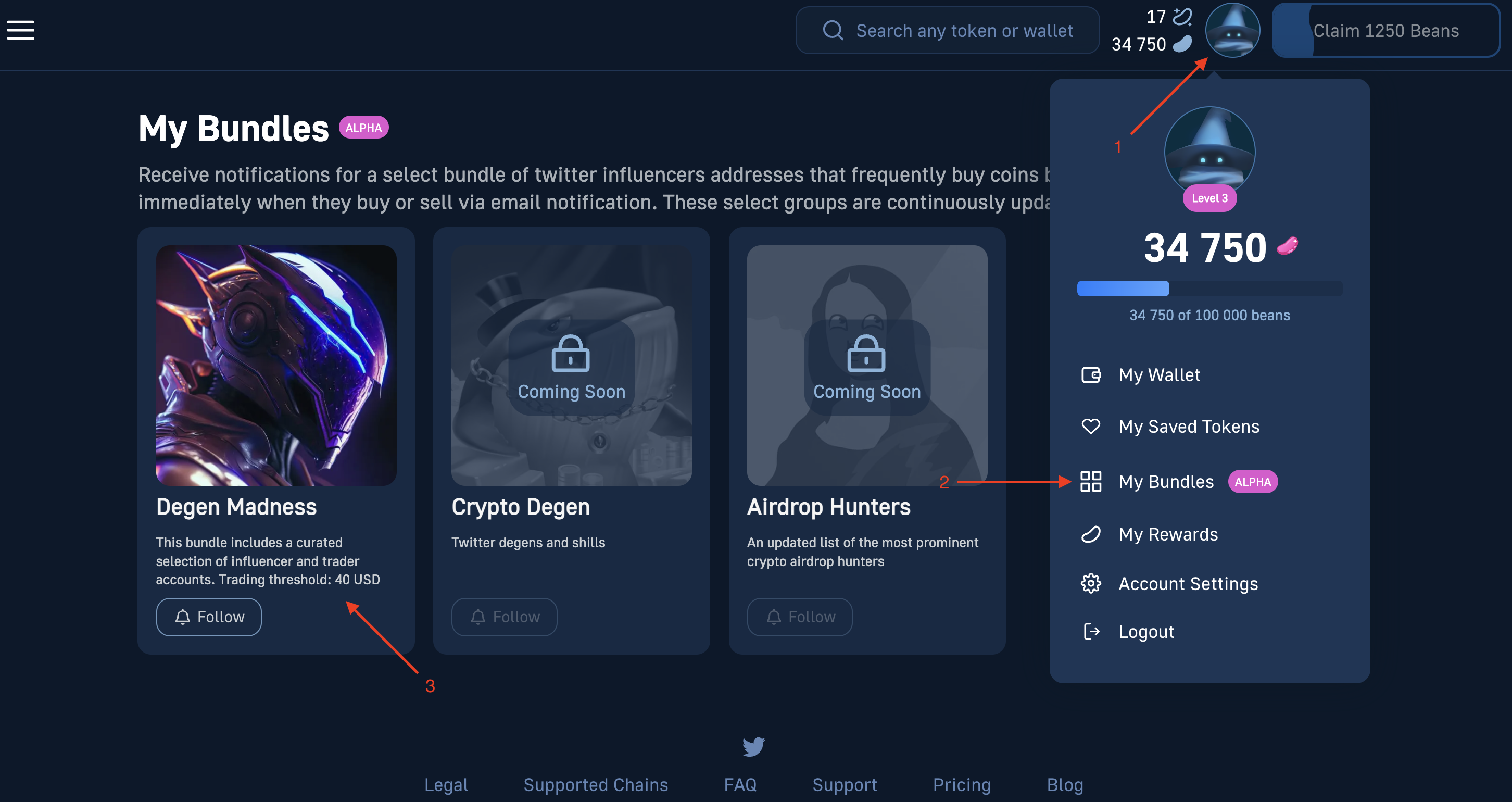
Task: Click the bean counter icon in header
Action: pyautogui.click(x=1183, y=42)
